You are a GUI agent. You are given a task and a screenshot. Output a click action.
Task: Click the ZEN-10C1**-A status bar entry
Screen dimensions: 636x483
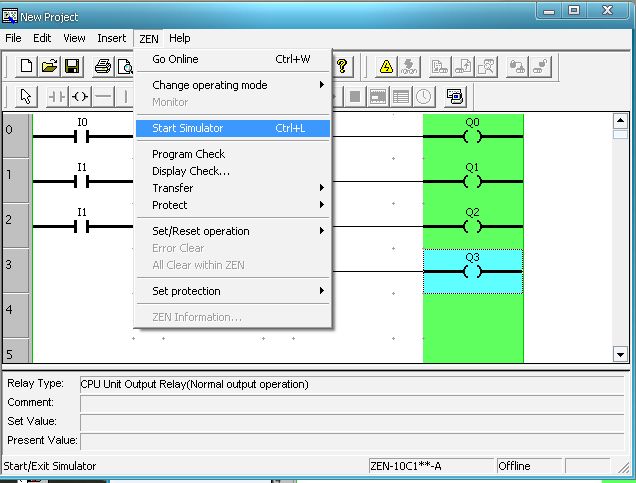tap(431, 466)
